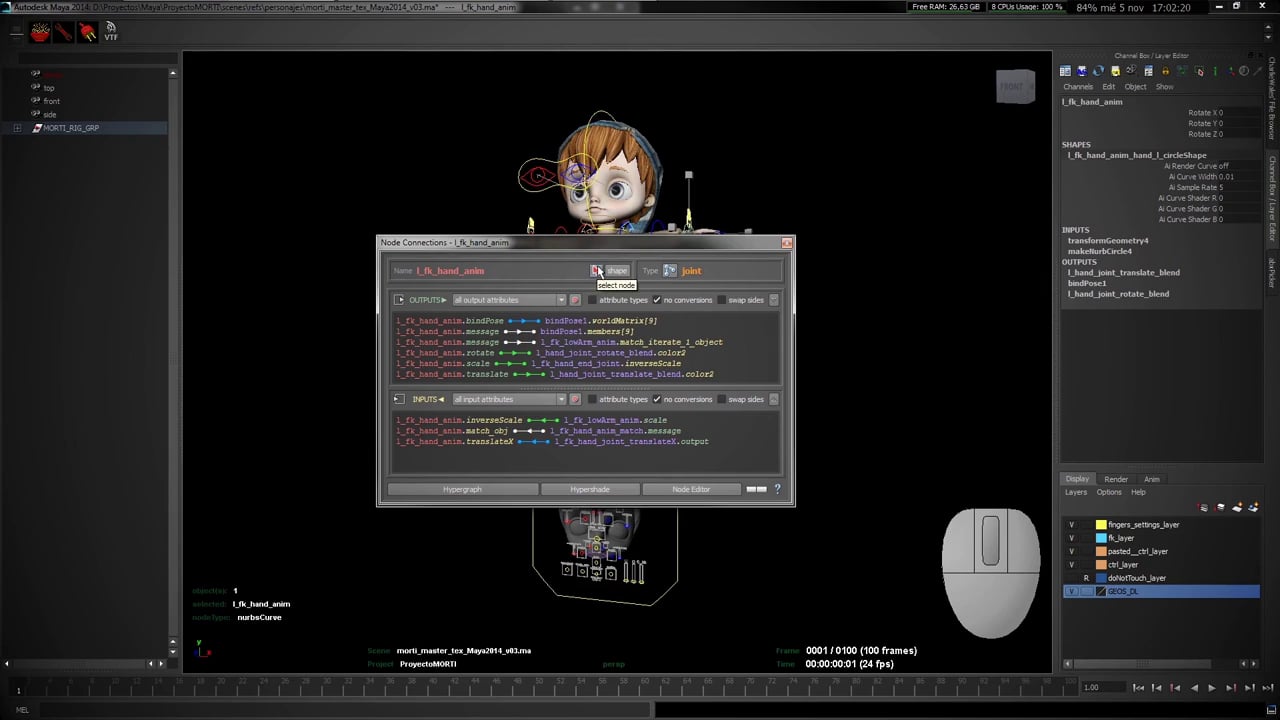Click the fingers_settings_layer yellow color swatch

tap(1101, 525)
